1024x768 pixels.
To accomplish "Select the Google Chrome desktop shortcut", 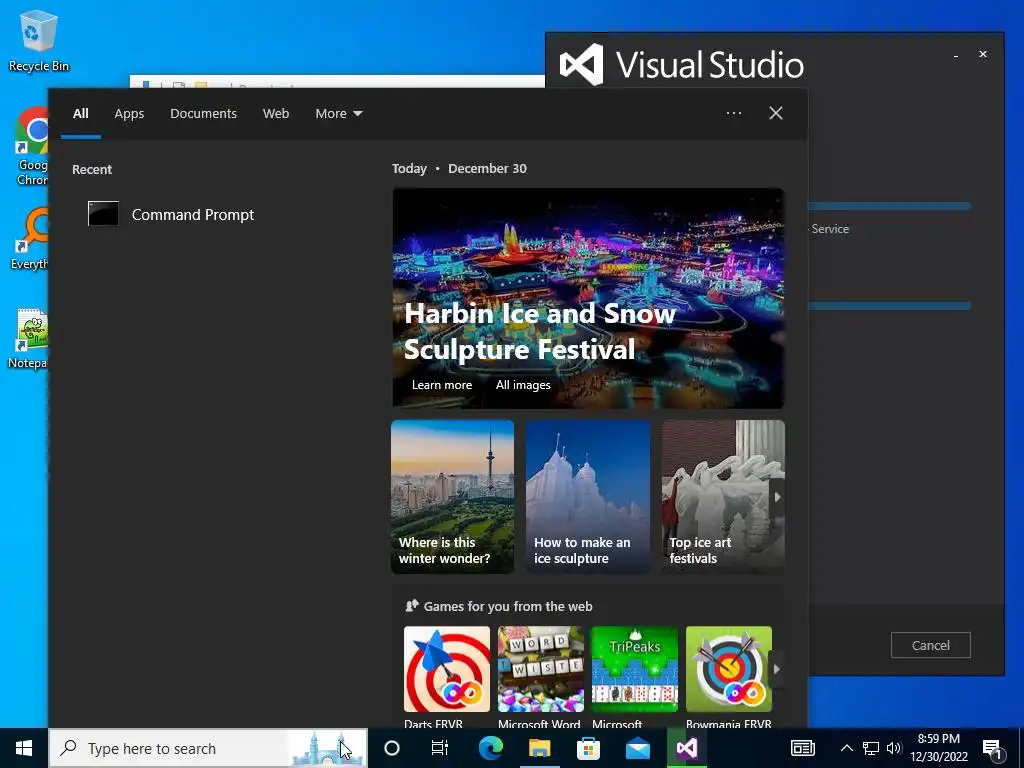I will pyautogui.click(x=31, y=147).
